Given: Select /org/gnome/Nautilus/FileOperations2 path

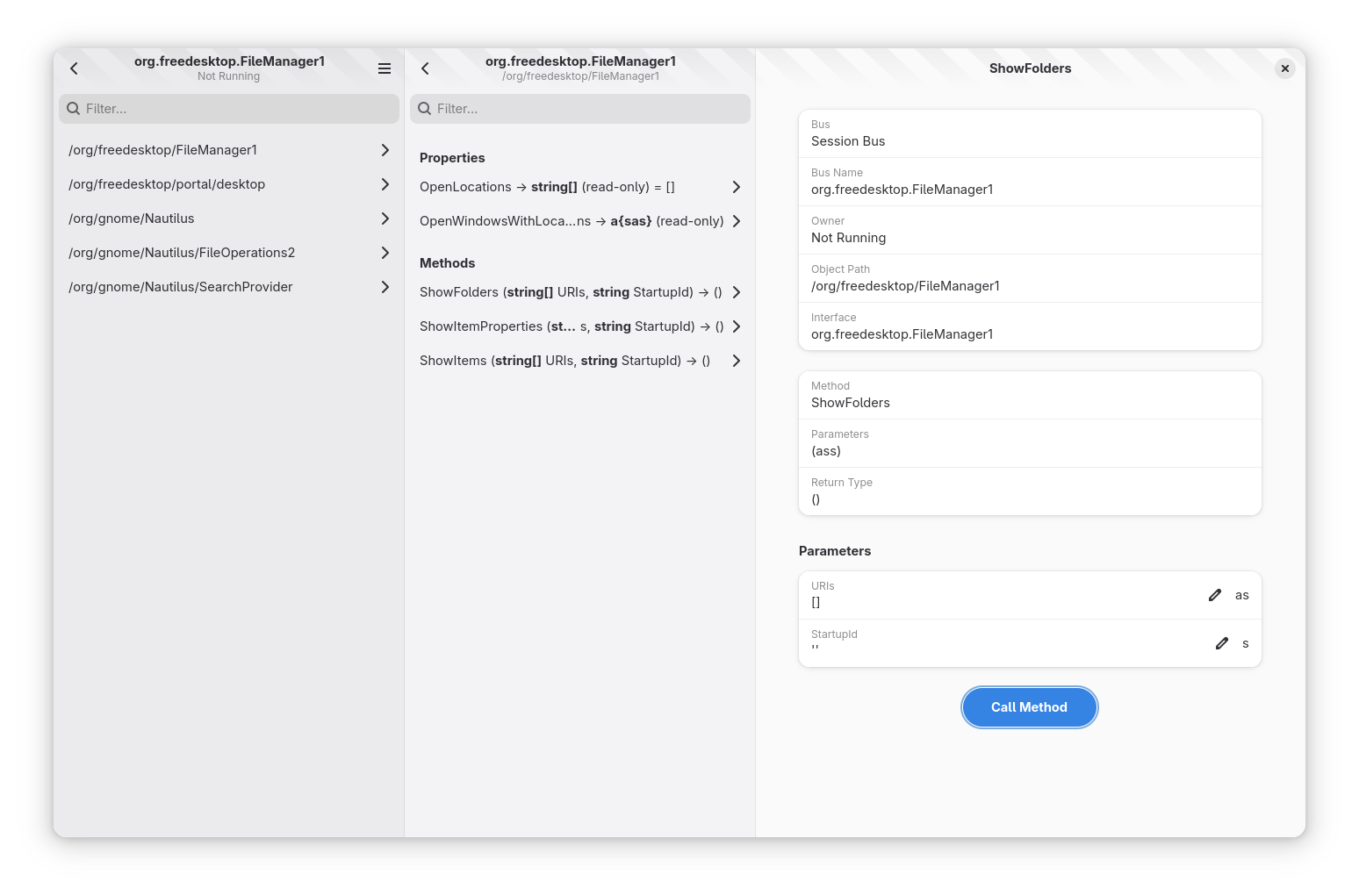Looking at the screenshot, I should pyautogui.click(x=228, y=253).
